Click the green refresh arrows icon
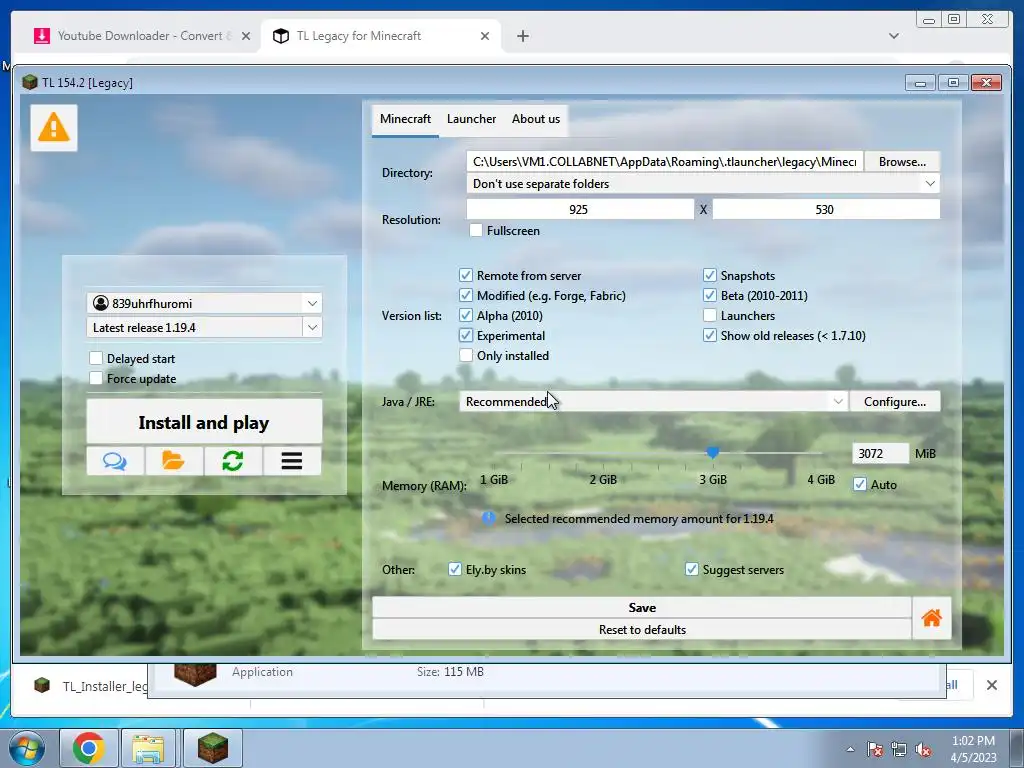The image size is (1024, 768). [x=232, y=461]
